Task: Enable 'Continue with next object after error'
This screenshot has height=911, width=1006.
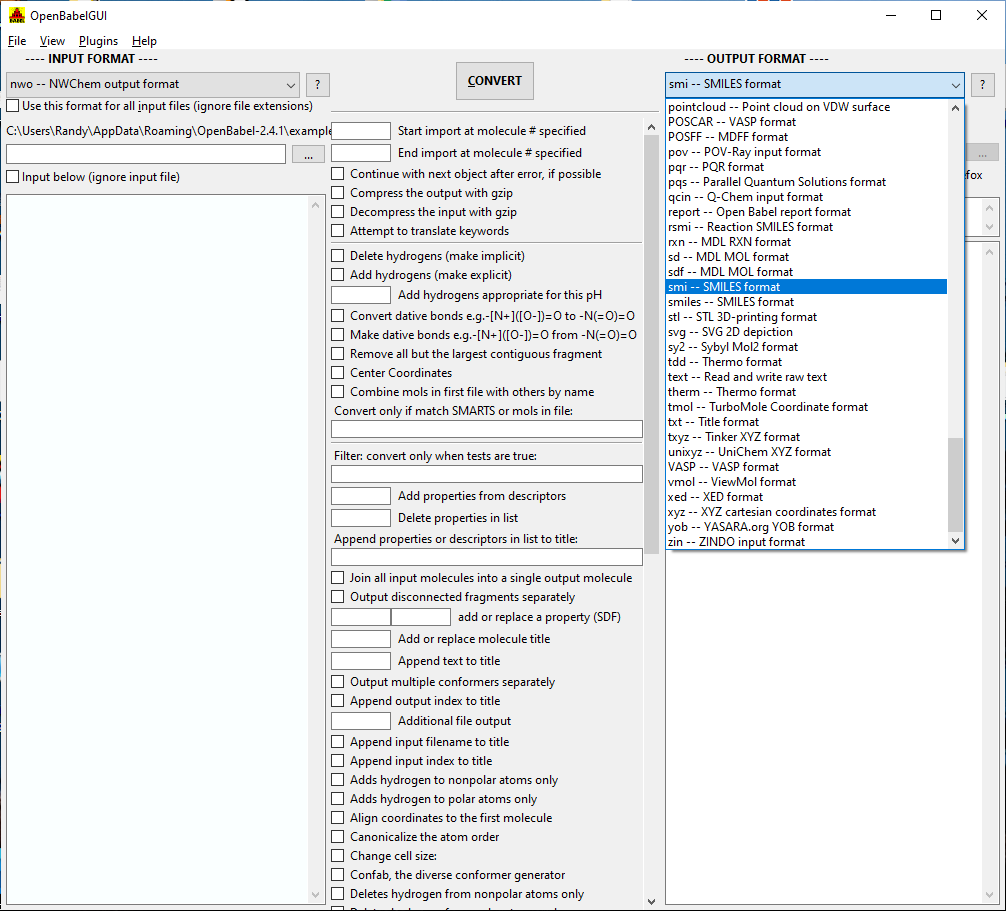Action: (337, 174)
